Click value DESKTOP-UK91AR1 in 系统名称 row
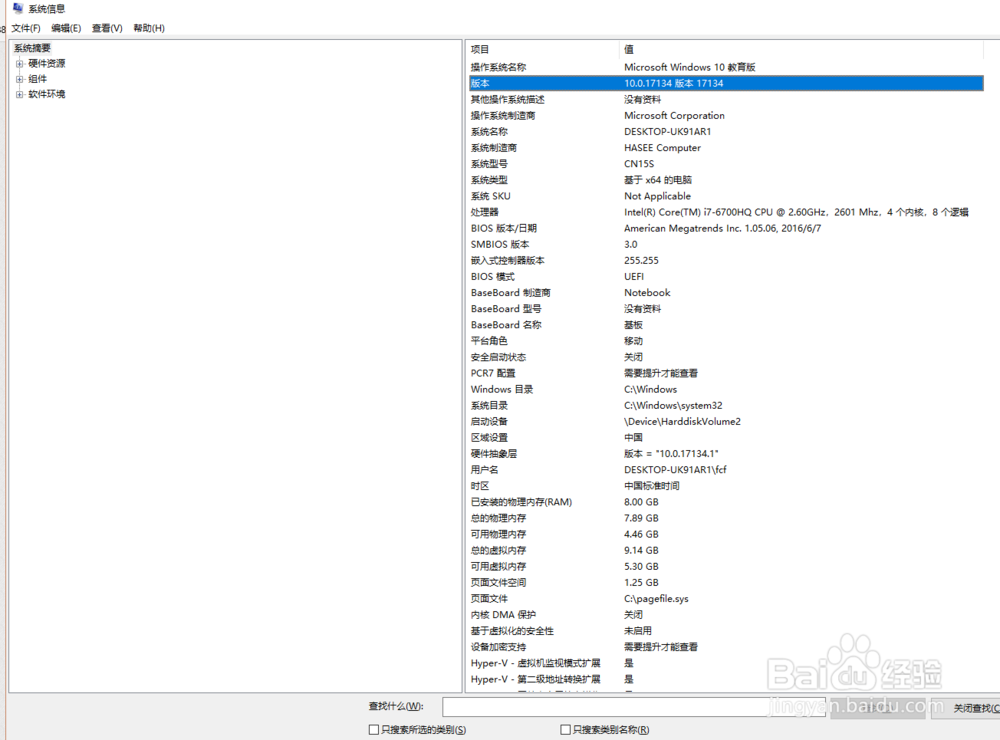 667,131
